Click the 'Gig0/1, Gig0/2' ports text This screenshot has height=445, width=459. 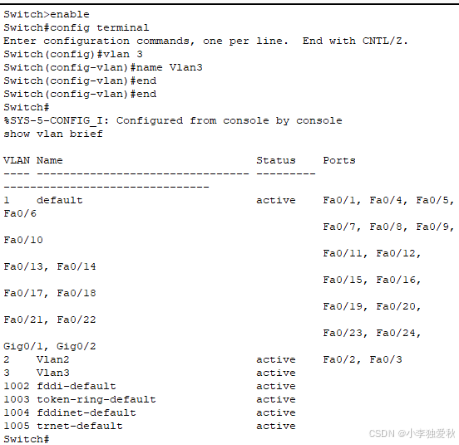[x=49, y=346]
